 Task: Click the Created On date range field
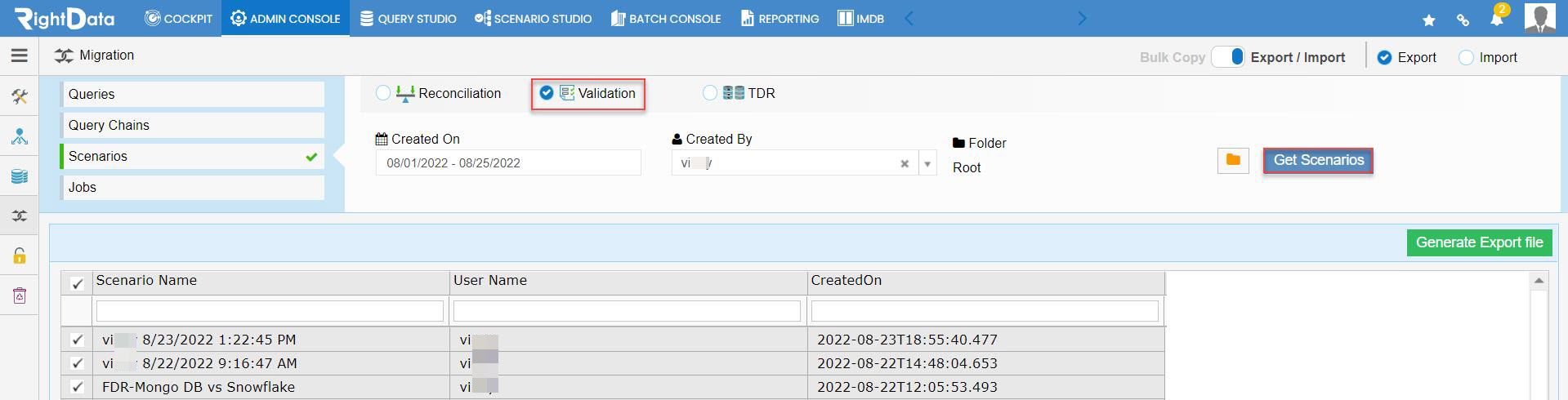(x=508, y=162)
